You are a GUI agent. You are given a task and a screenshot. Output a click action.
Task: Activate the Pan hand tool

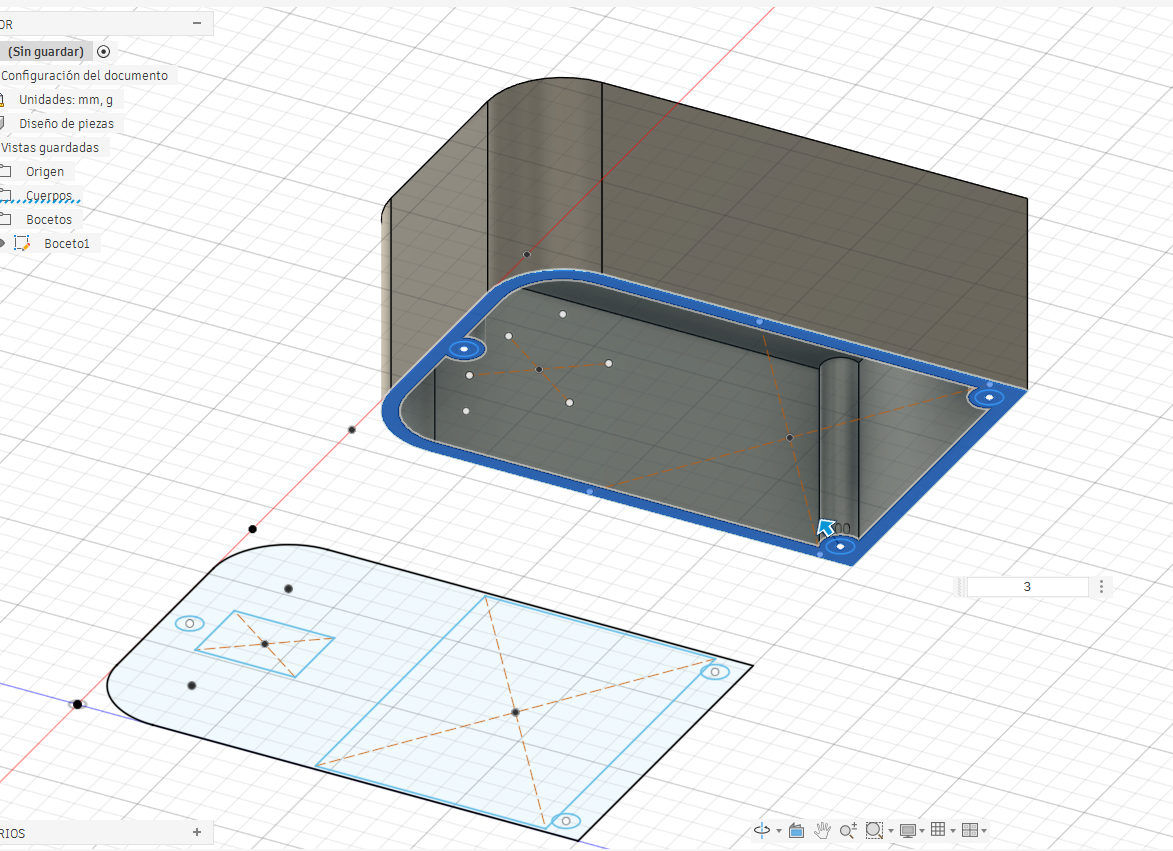[x=822, y=830]
